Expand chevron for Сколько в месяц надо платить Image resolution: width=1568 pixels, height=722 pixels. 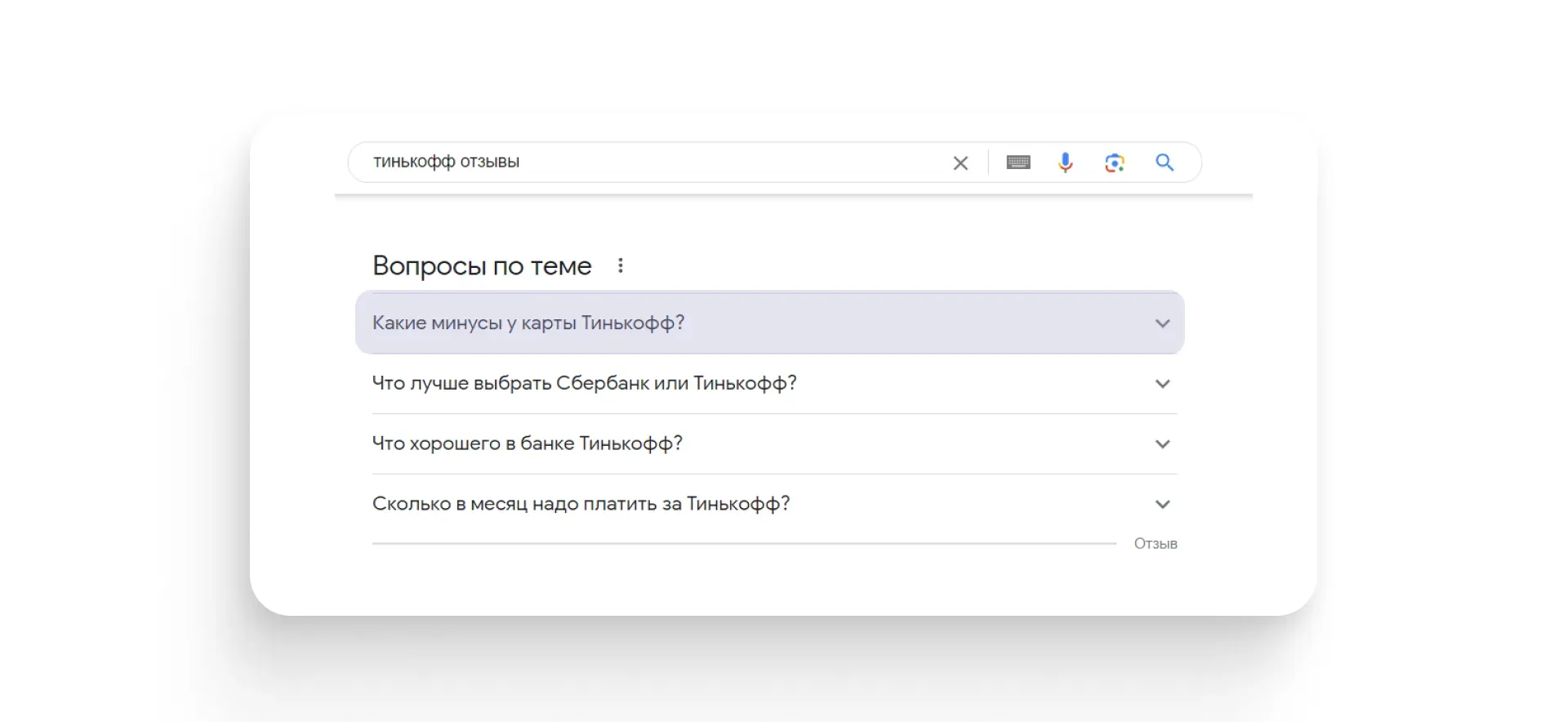(1162, 505)
